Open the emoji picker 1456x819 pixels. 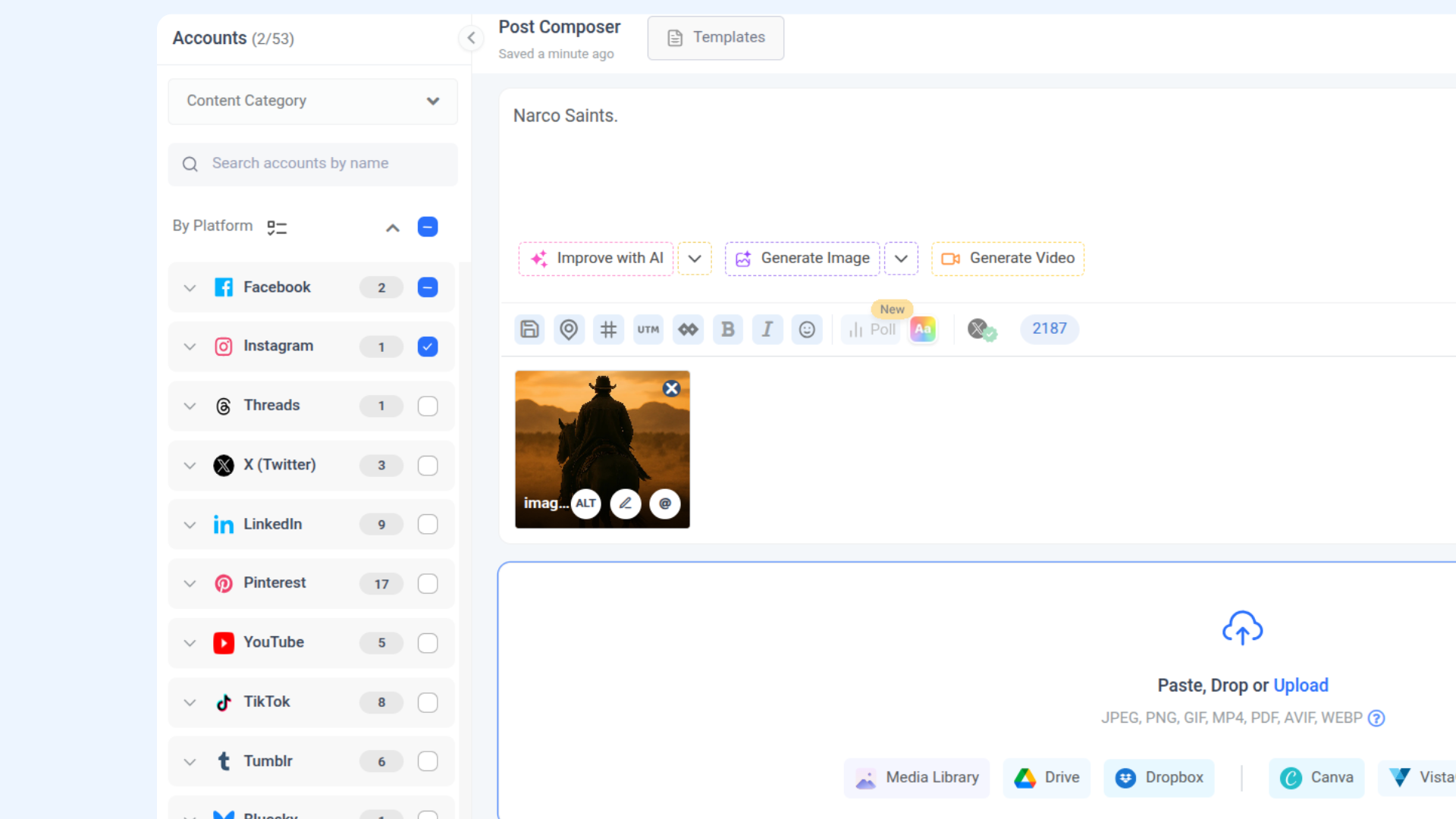click(807, 329)
